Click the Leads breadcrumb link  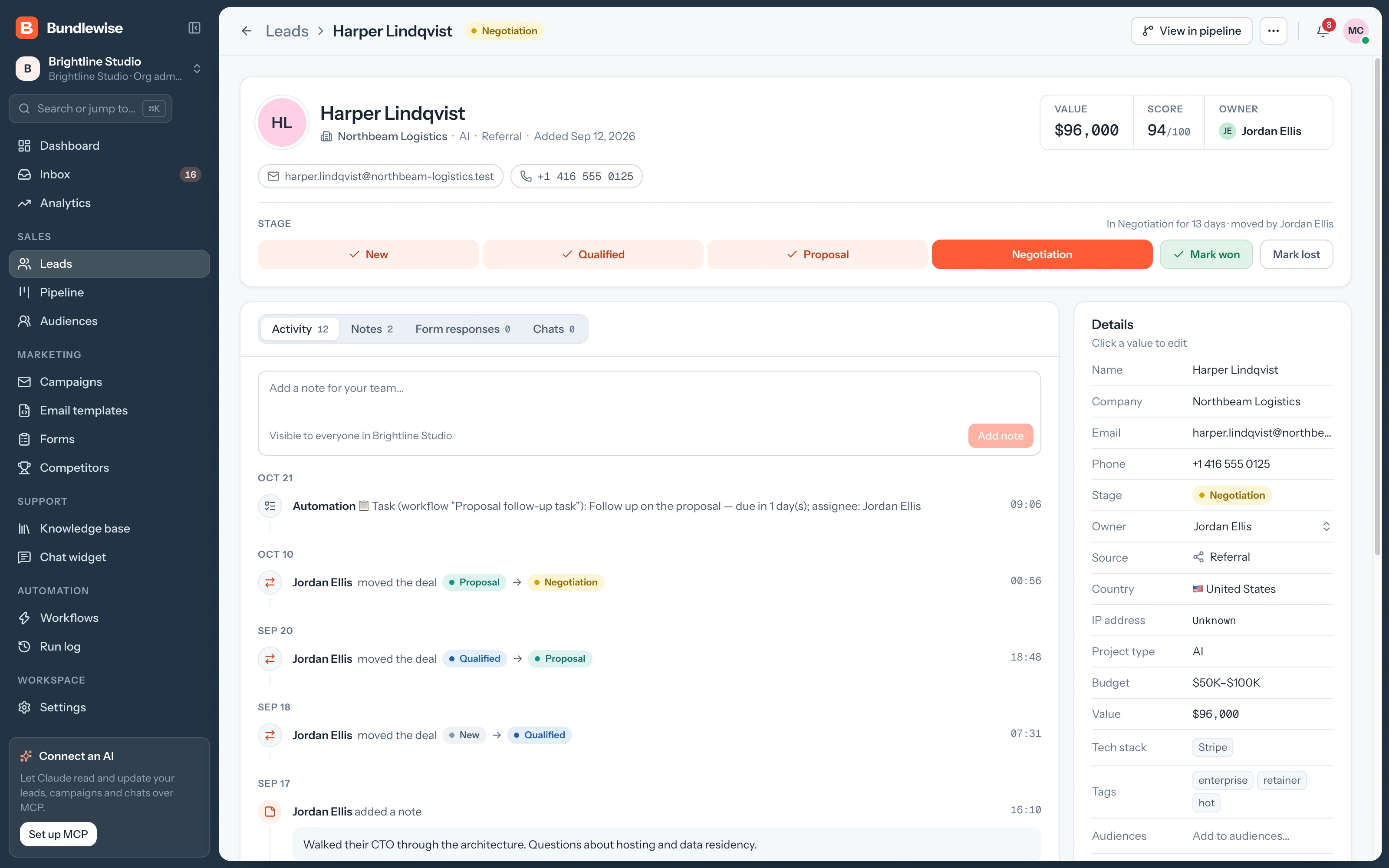[x=287, y=31]
